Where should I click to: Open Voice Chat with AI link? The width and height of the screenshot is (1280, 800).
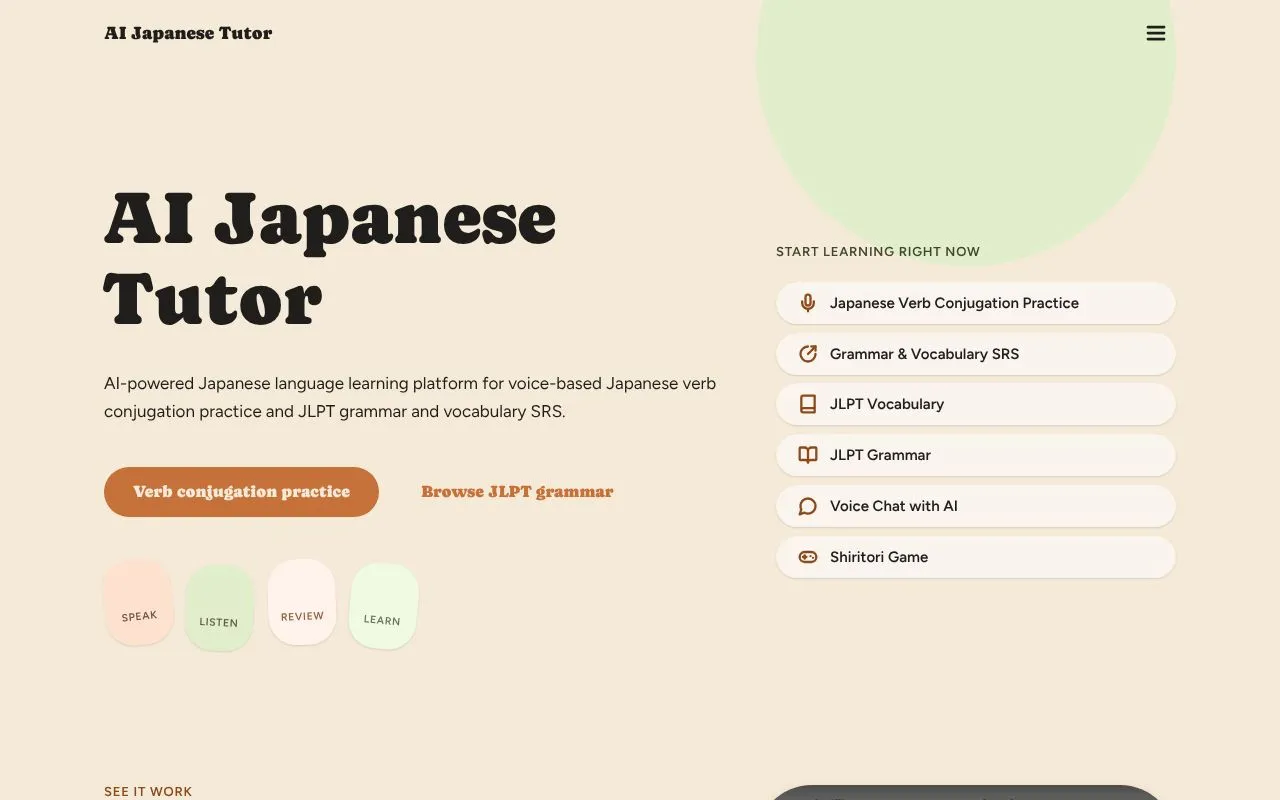976,506
